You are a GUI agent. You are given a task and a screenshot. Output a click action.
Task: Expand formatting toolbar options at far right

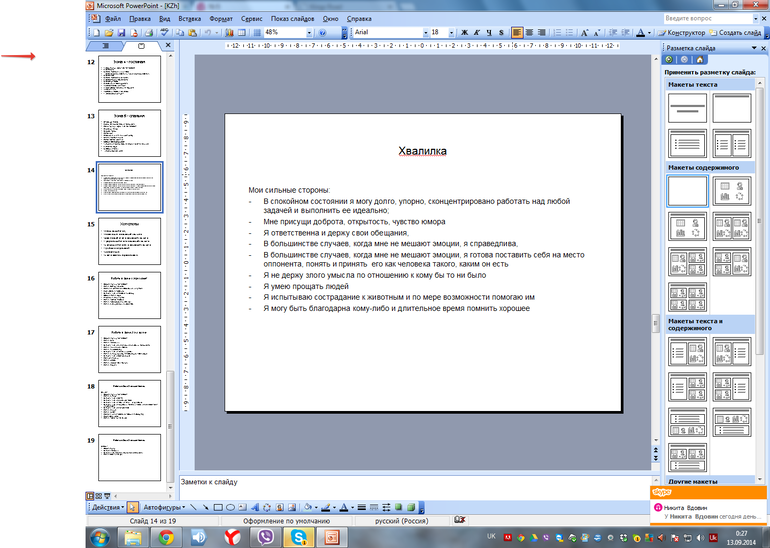(x=765, y=32)
